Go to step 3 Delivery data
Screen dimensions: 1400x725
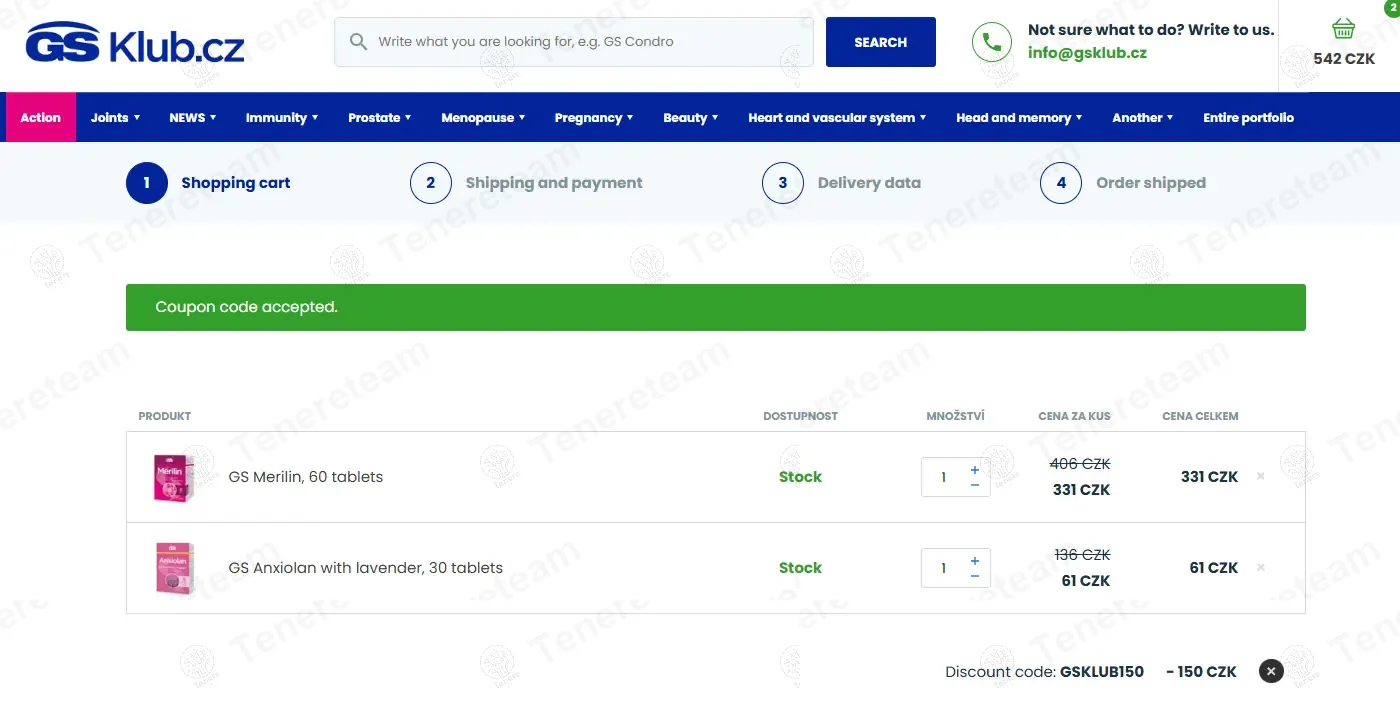(x=841, y=183)
